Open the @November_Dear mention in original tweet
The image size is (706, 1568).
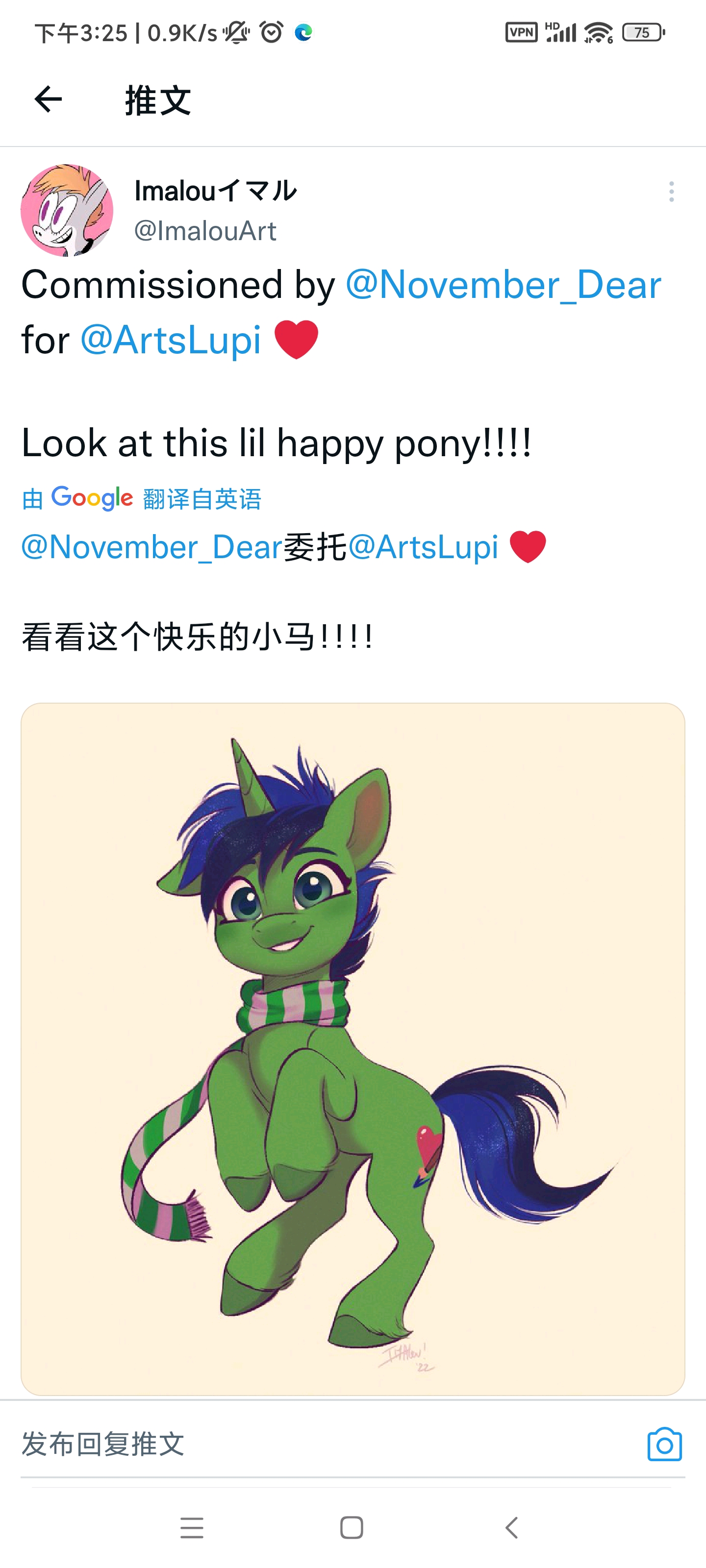click(503, 285)
